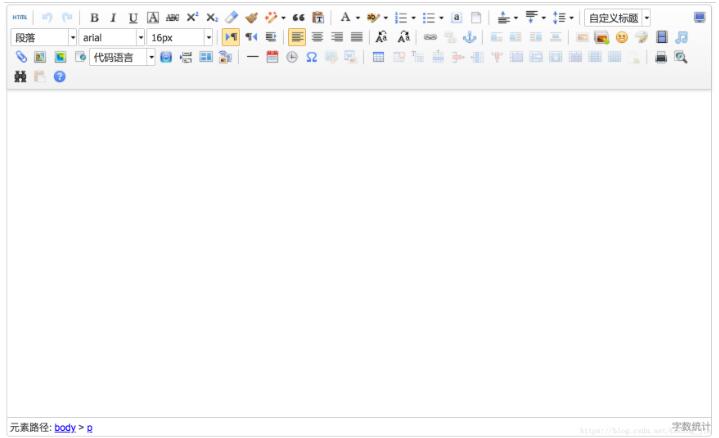
Task: Apply the background highlight color
Action: pos(373,18)
